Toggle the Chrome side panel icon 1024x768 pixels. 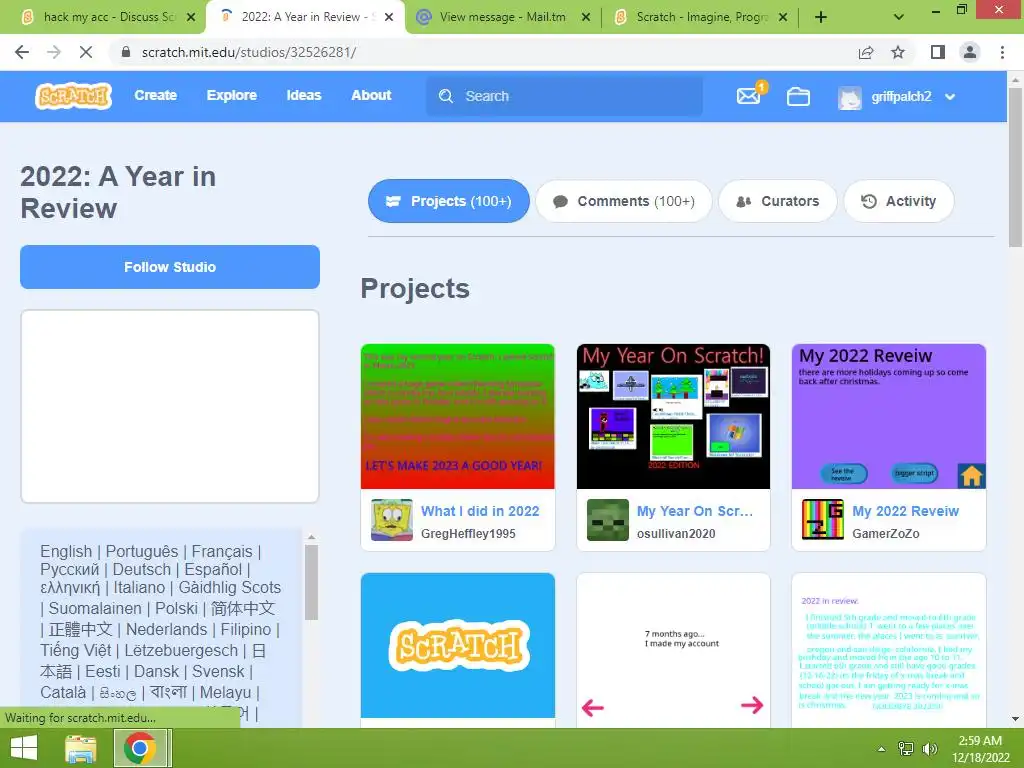(x=938, y=52)
